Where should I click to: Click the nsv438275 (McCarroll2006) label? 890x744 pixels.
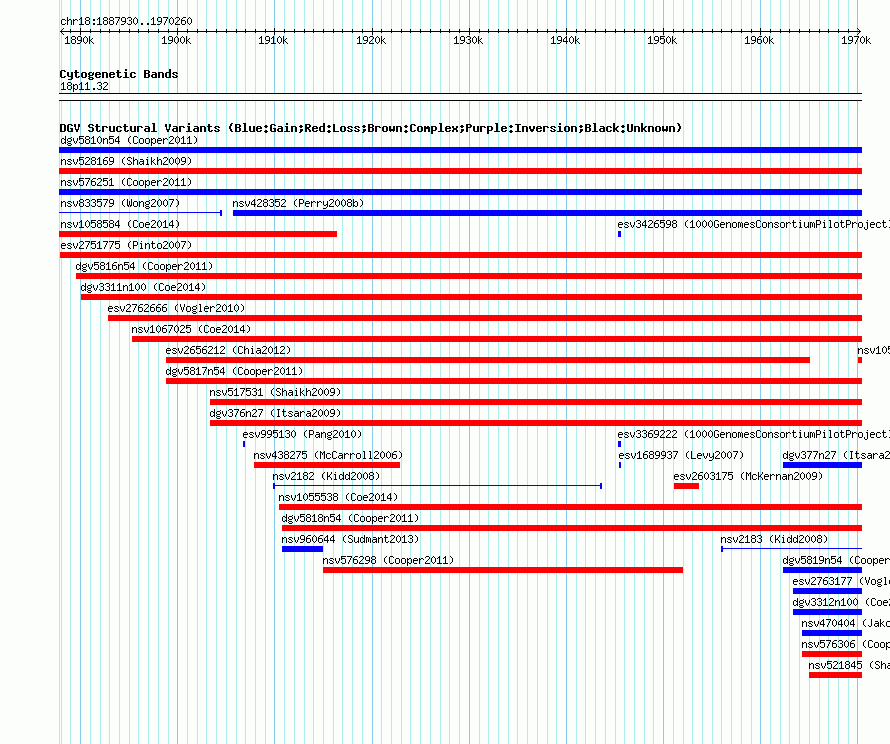328,455
